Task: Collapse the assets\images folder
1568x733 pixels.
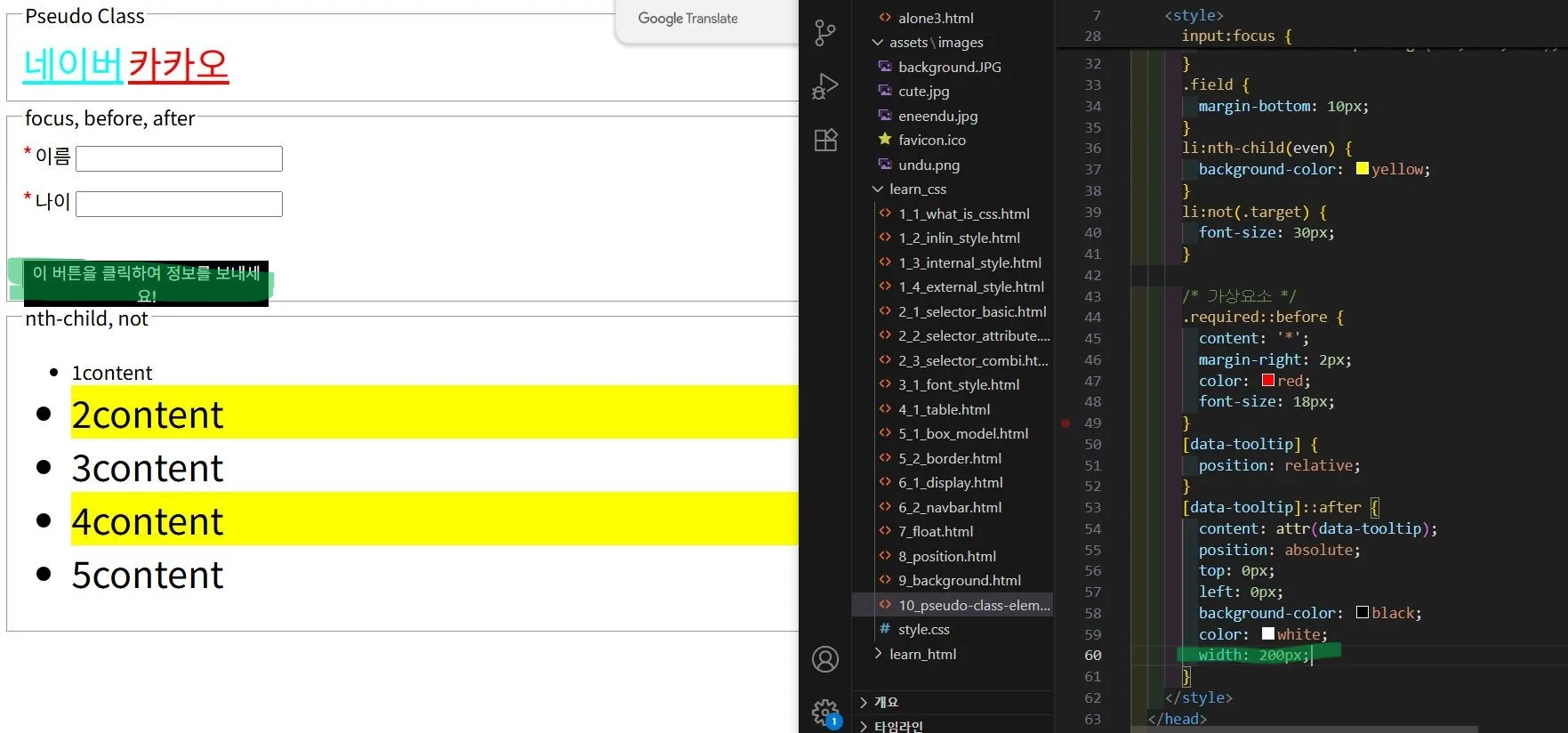Action: [877, 42]
